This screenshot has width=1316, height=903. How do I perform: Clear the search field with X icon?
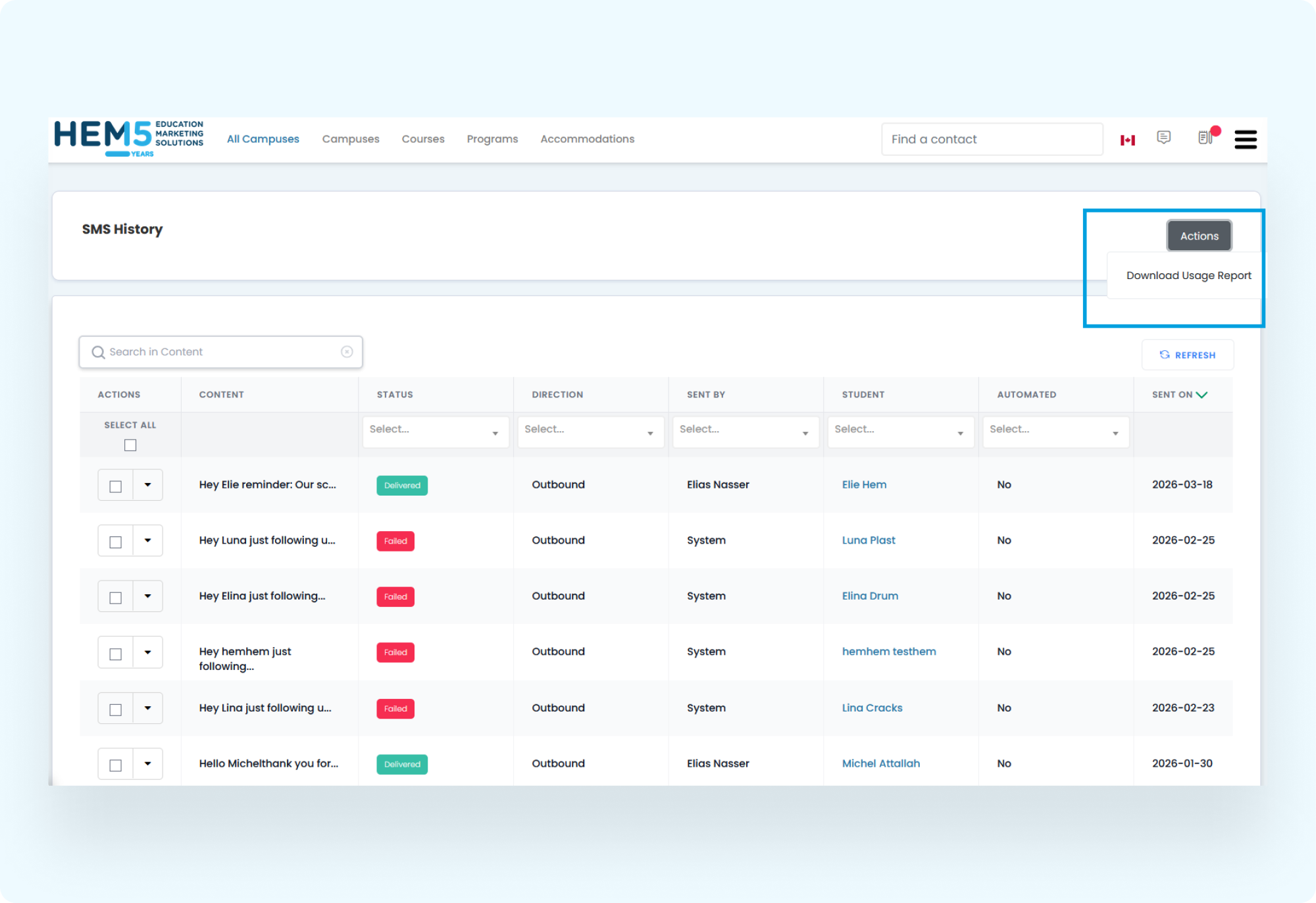(347, 352)
